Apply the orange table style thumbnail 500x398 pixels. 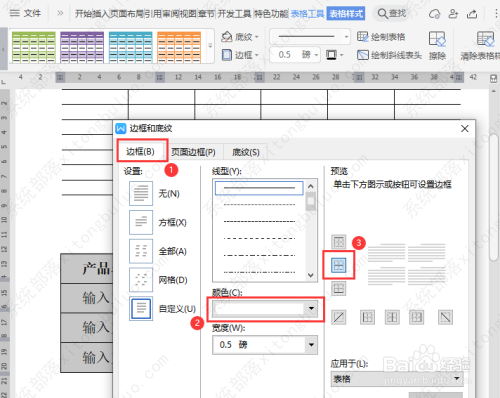pyautogui.click(x=179, y=47)
